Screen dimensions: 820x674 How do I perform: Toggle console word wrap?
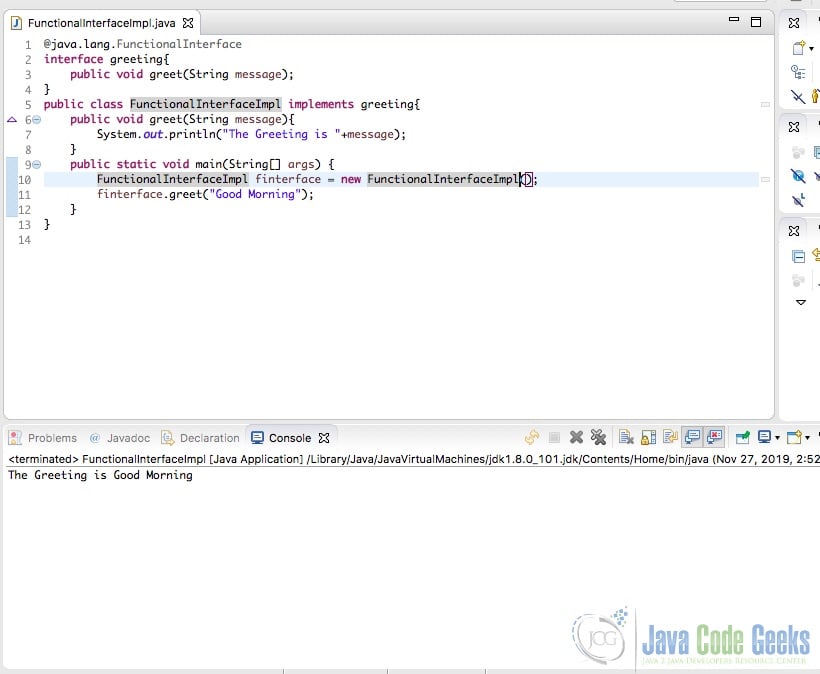(670, 437)
